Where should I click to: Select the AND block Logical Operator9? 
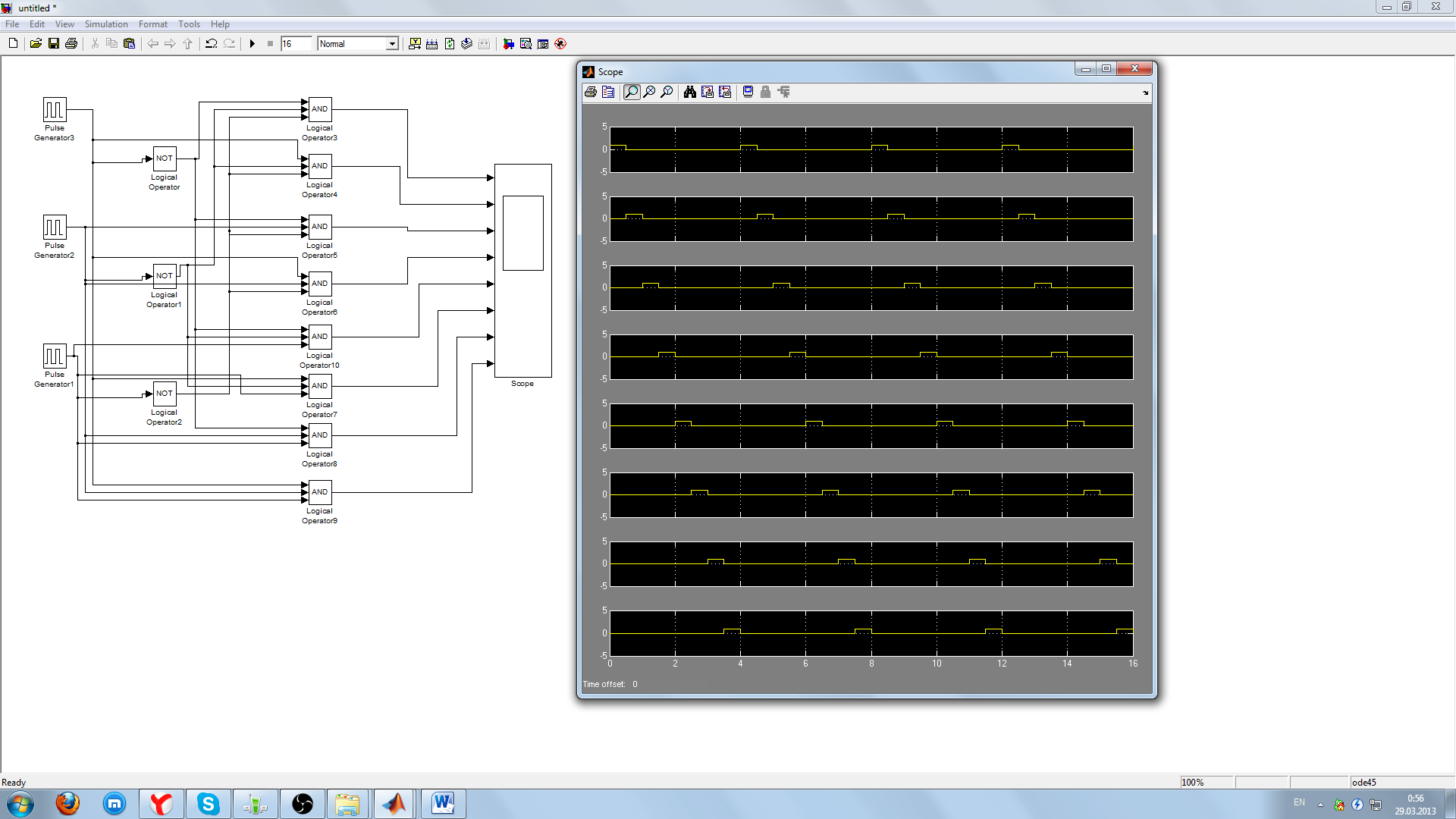320,492
